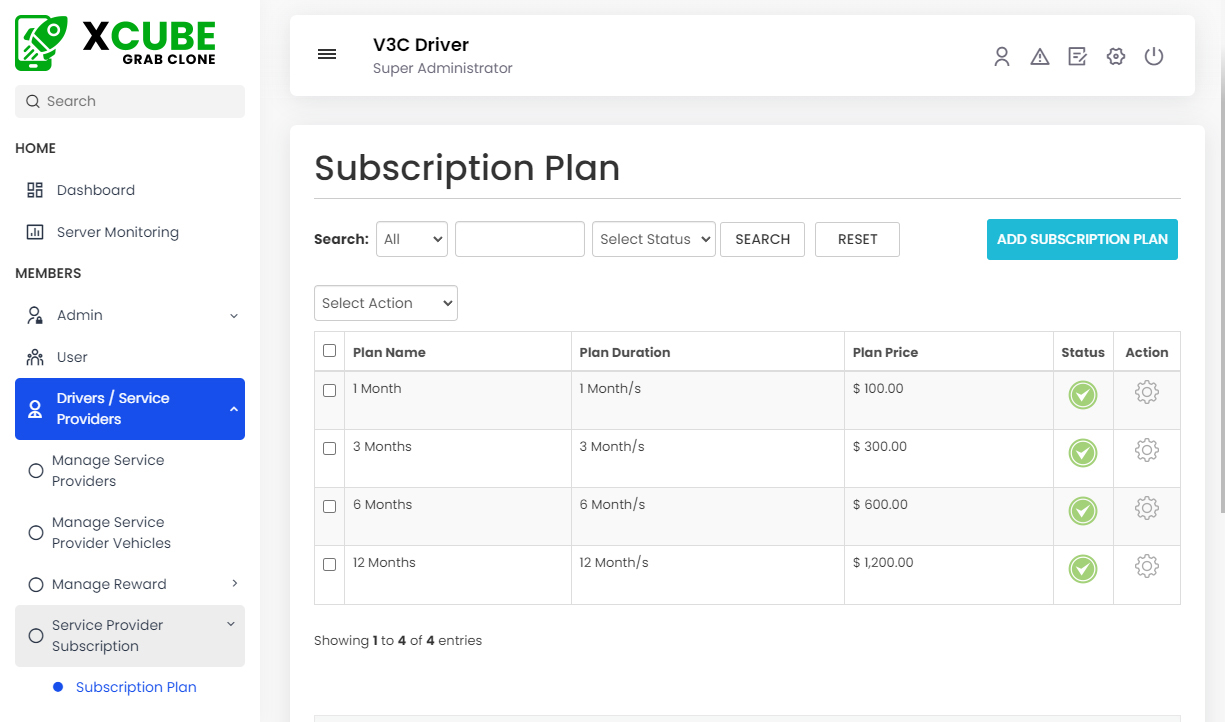Screen dimensions: 1225x722
Task: Toggle active status of the 6 Months plan
Action: click(x=1083, y=511)
